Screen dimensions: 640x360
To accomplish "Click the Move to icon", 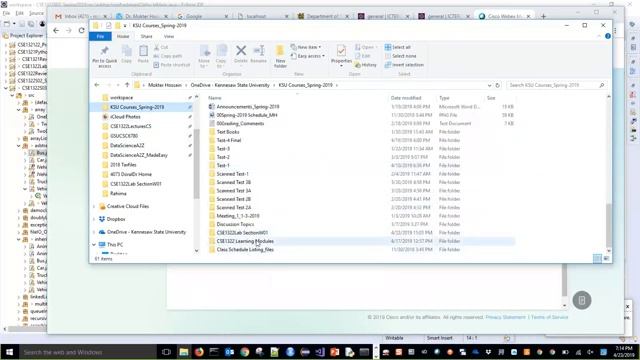I will coord(204,51).
